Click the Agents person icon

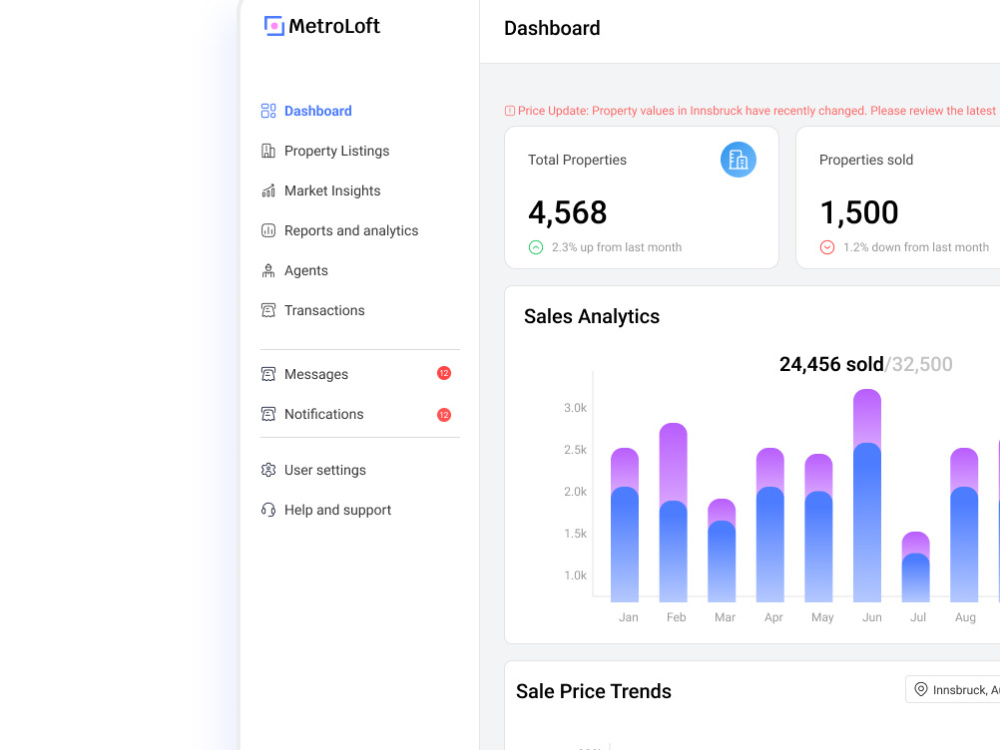[x=268, y=270]
